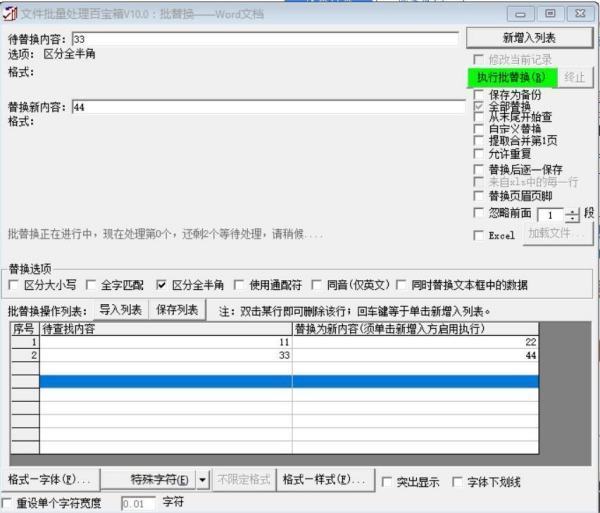Open dropdown arrow beside 特殊字符
600x513 pixels.
tap(203, 480)
